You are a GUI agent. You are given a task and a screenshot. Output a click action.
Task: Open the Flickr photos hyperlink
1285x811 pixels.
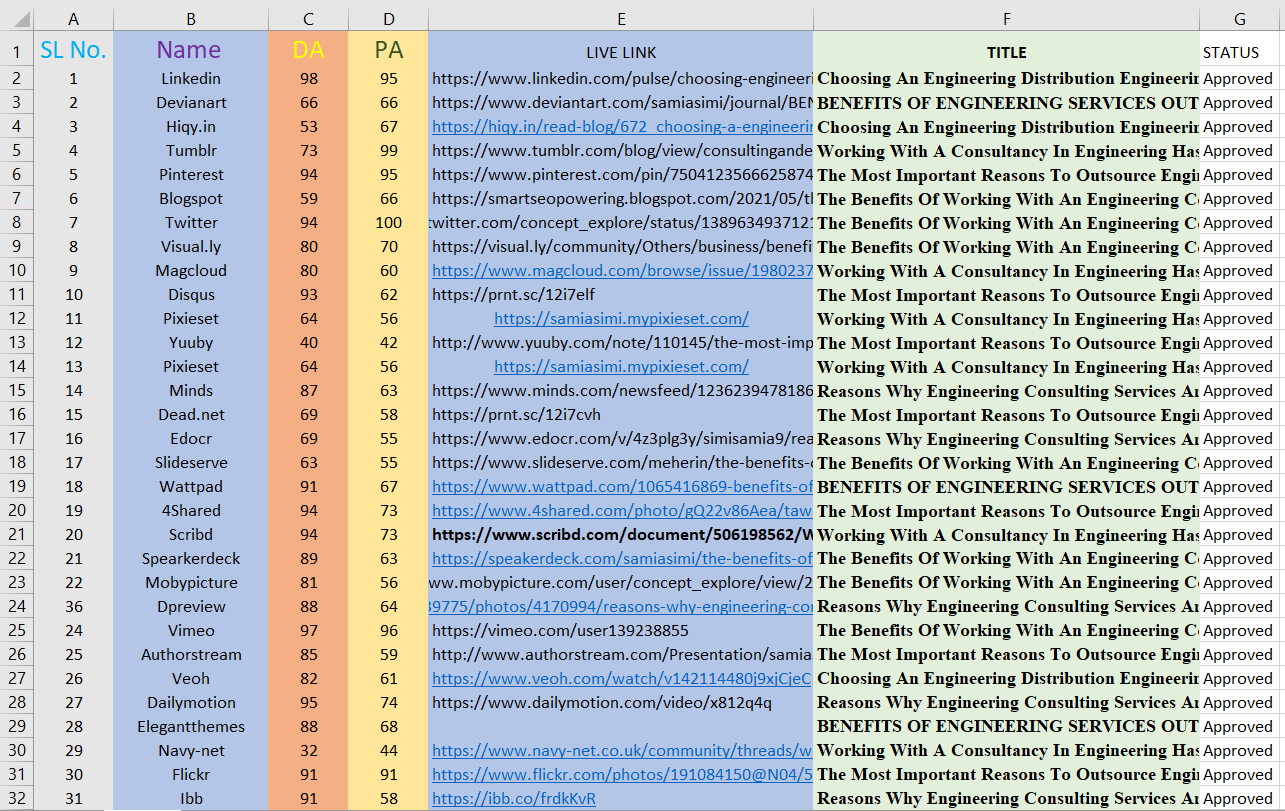(x=621, y=774)
